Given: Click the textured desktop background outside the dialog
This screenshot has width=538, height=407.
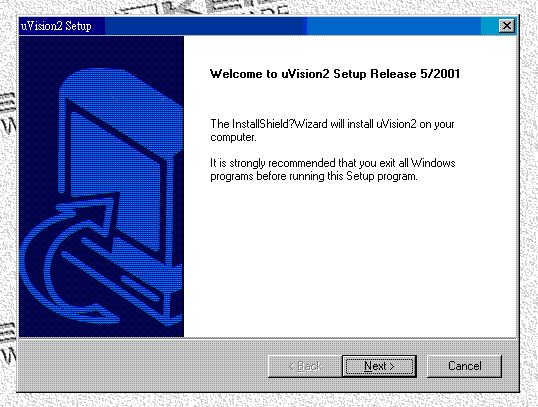Looking at the screenshot, I should tap(529, 206).
